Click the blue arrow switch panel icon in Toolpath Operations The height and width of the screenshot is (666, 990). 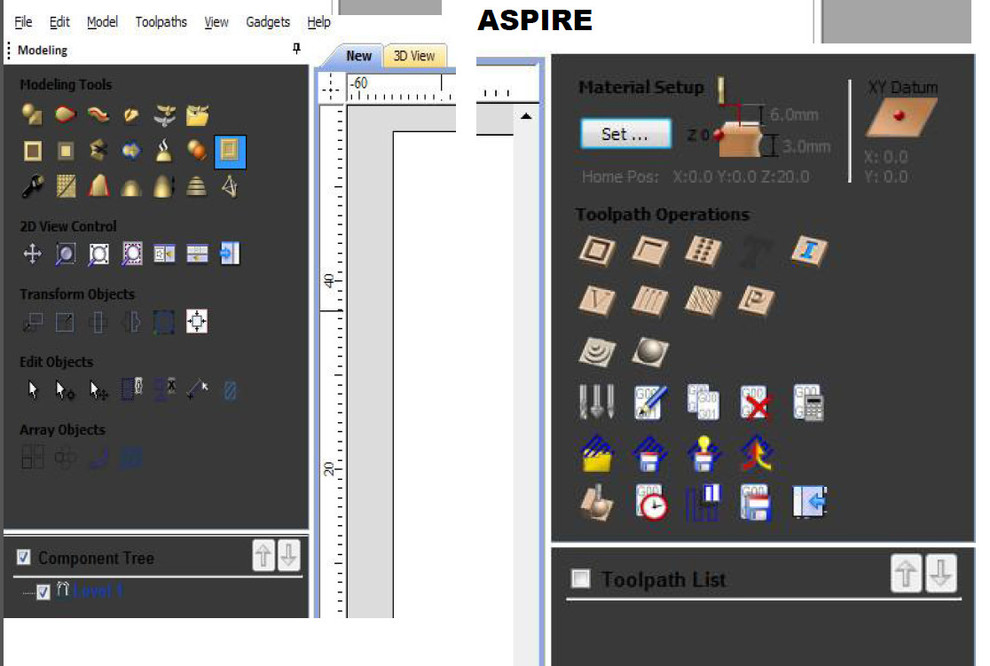[809, 502]
